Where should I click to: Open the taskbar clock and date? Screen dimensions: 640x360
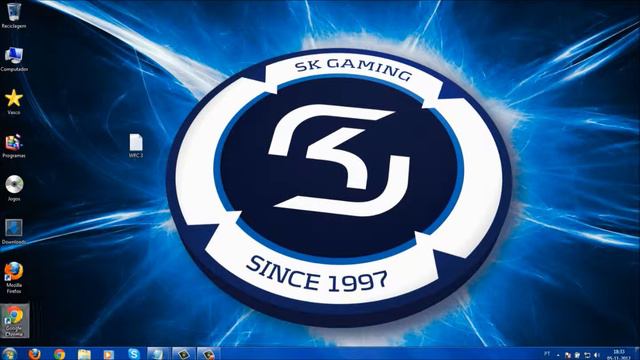pos(619,354)
